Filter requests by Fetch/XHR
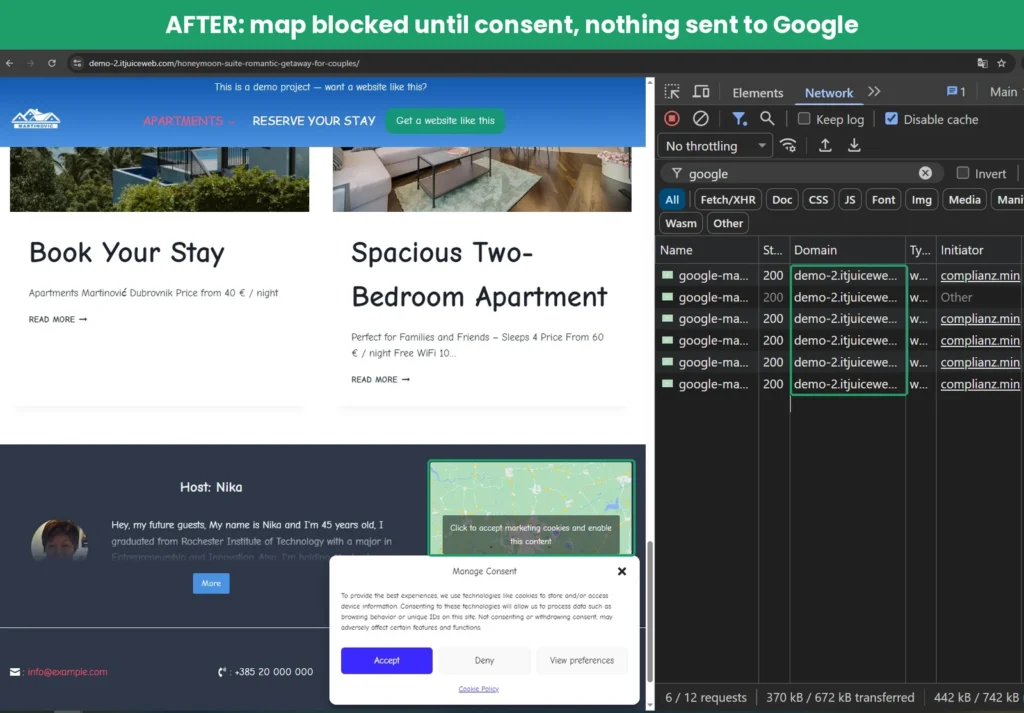 728,200
